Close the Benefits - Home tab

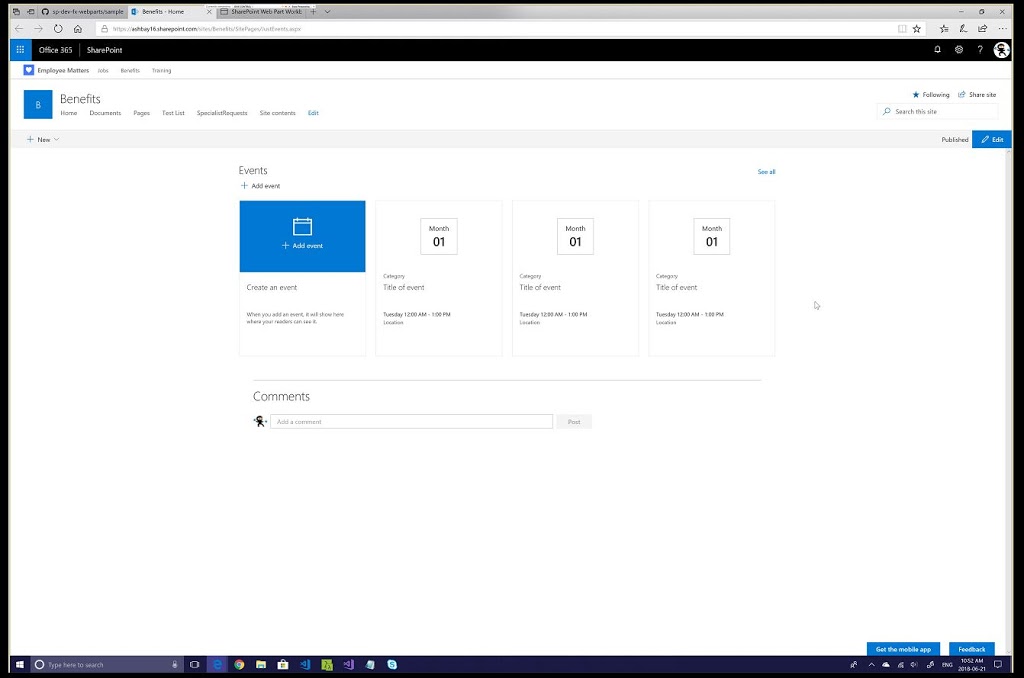(209, 11)
